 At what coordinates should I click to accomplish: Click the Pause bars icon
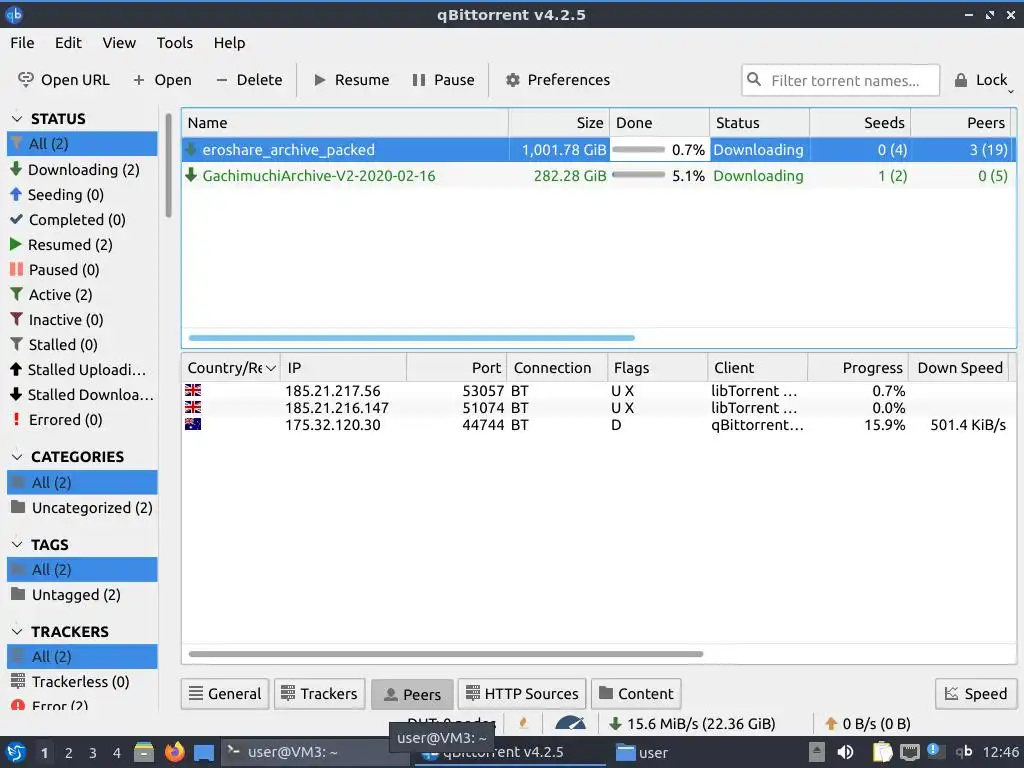point(419,80)
